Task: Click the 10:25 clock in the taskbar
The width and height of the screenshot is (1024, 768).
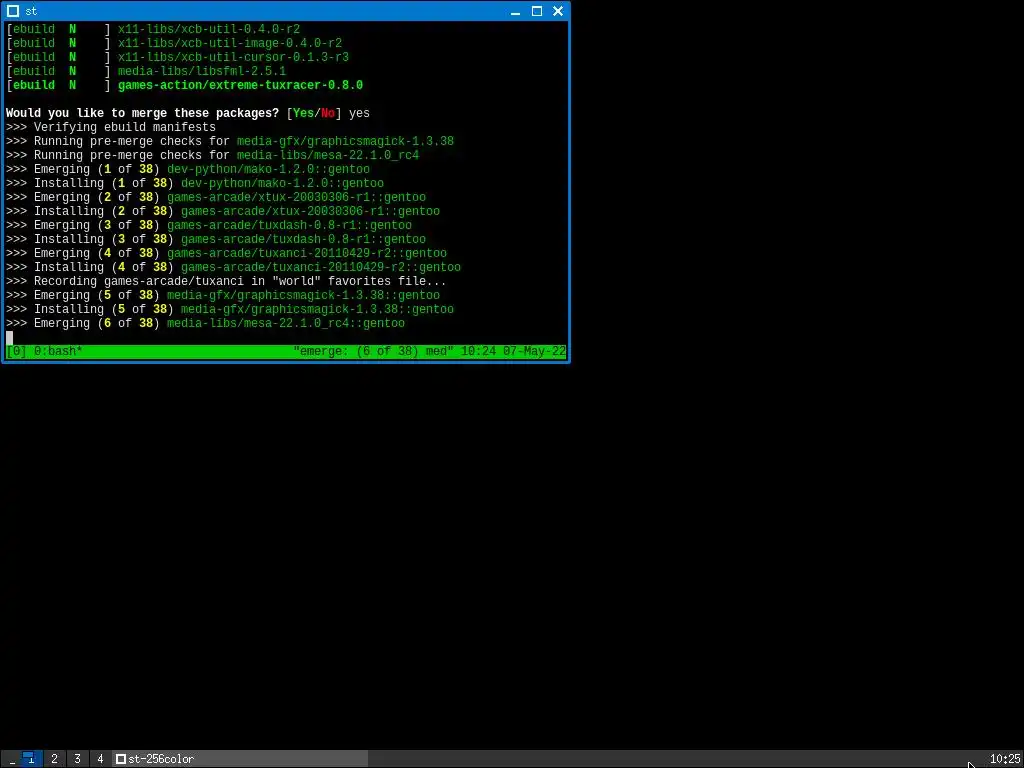Action: pyautogui.click(x=1005, y=759)
